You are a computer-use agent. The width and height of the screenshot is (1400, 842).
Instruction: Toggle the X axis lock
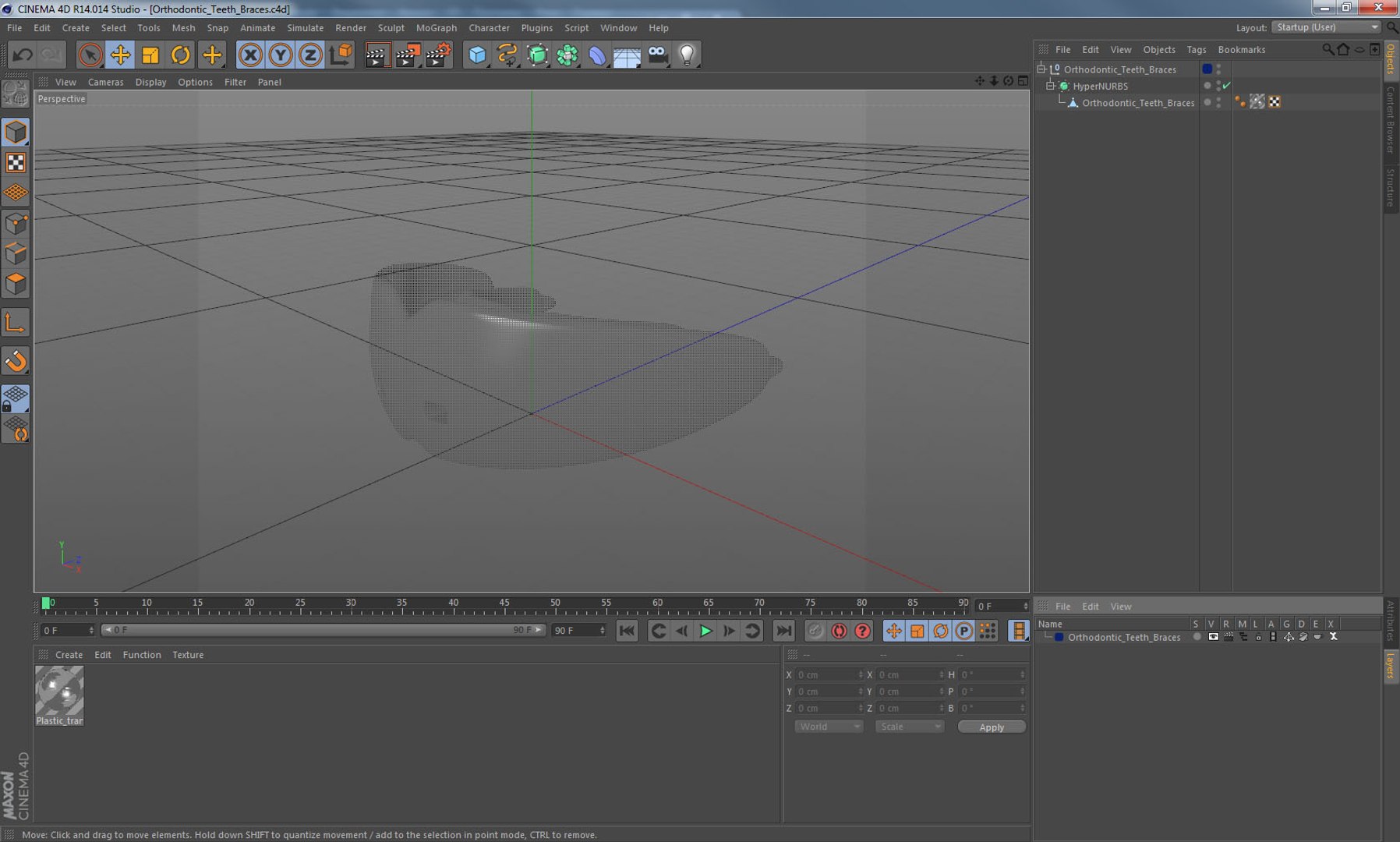[x=250, y=55]
